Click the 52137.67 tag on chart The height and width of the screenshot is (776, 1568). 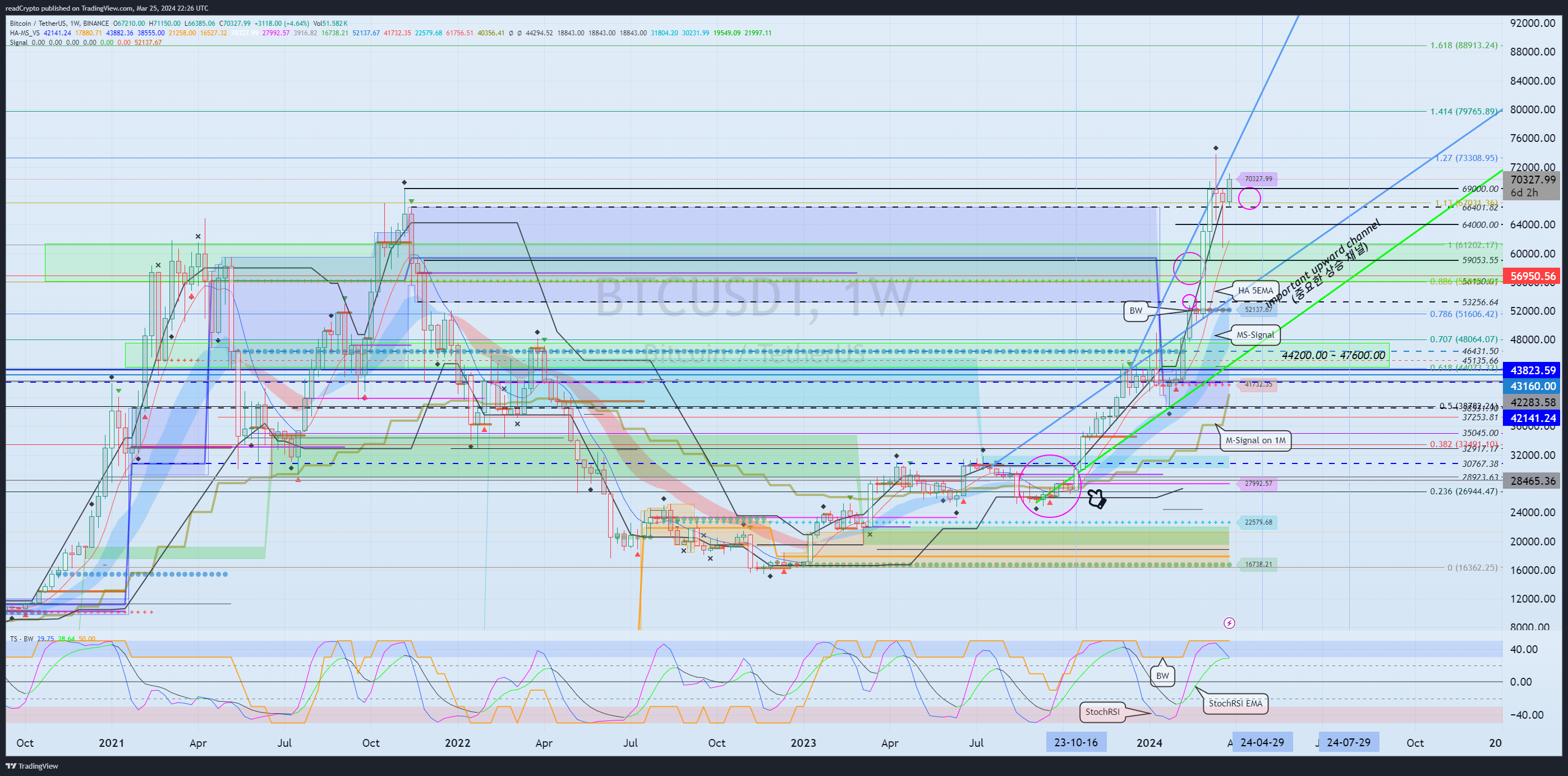pos(1258,310)
